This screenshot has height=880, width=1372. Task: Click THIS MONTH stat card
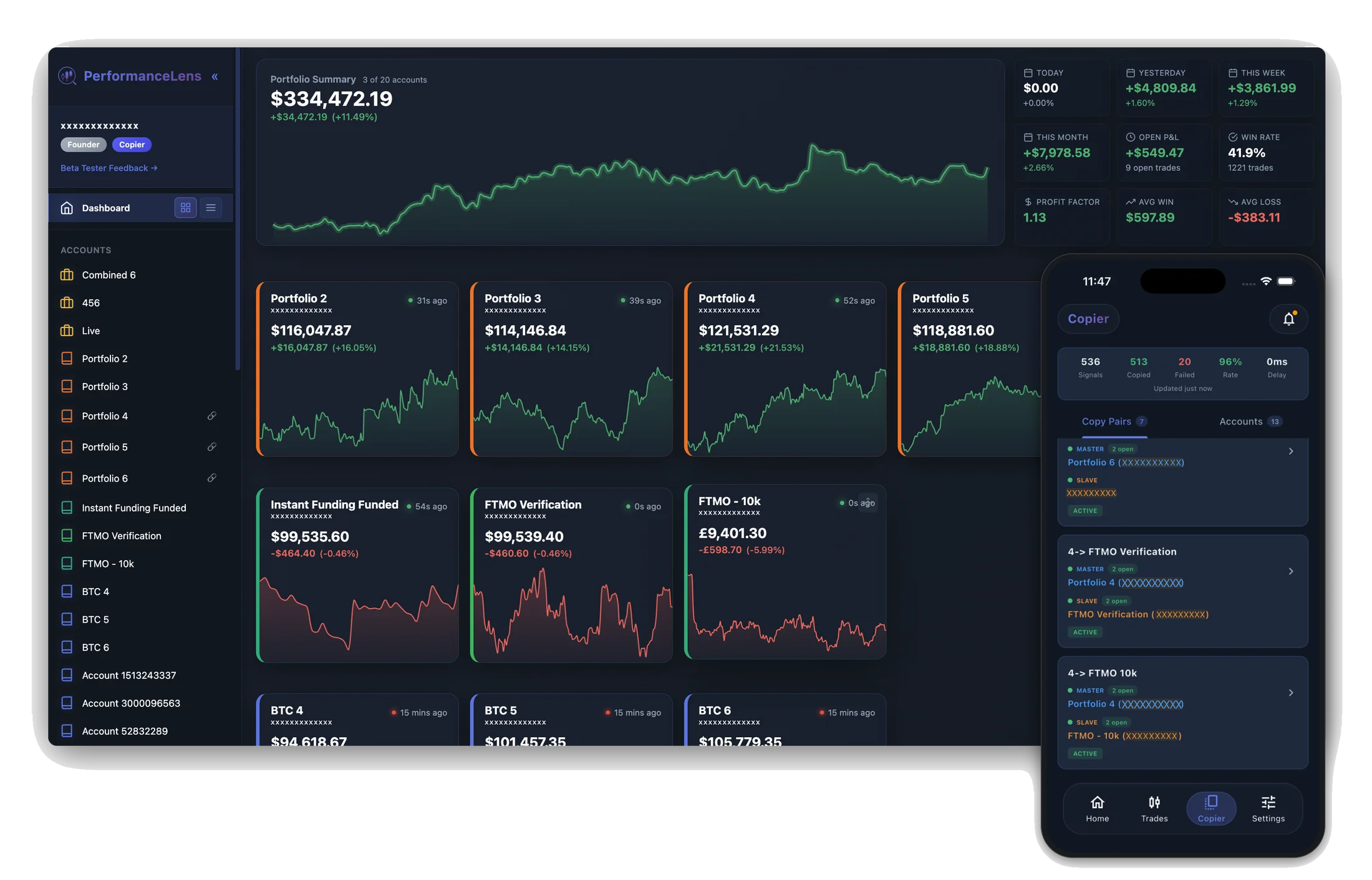pyautogui.click(x=1061, y=153)
